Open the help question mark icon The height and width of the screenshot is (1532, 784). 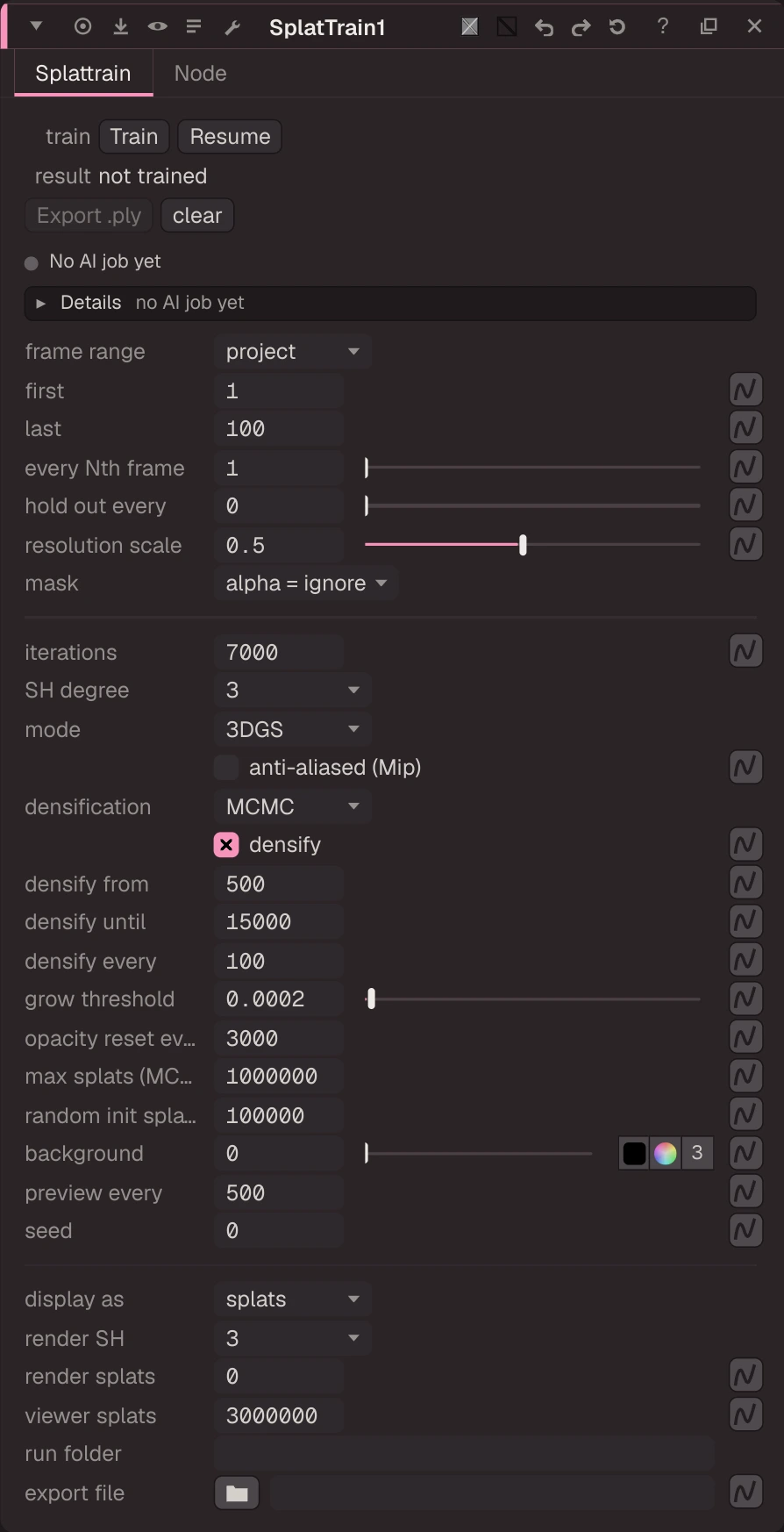tap(663, 26)
